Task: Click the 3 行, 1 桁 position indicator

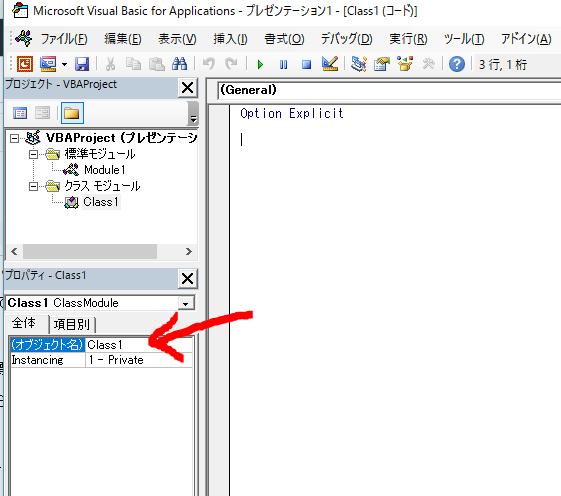Action: point(503,65)
